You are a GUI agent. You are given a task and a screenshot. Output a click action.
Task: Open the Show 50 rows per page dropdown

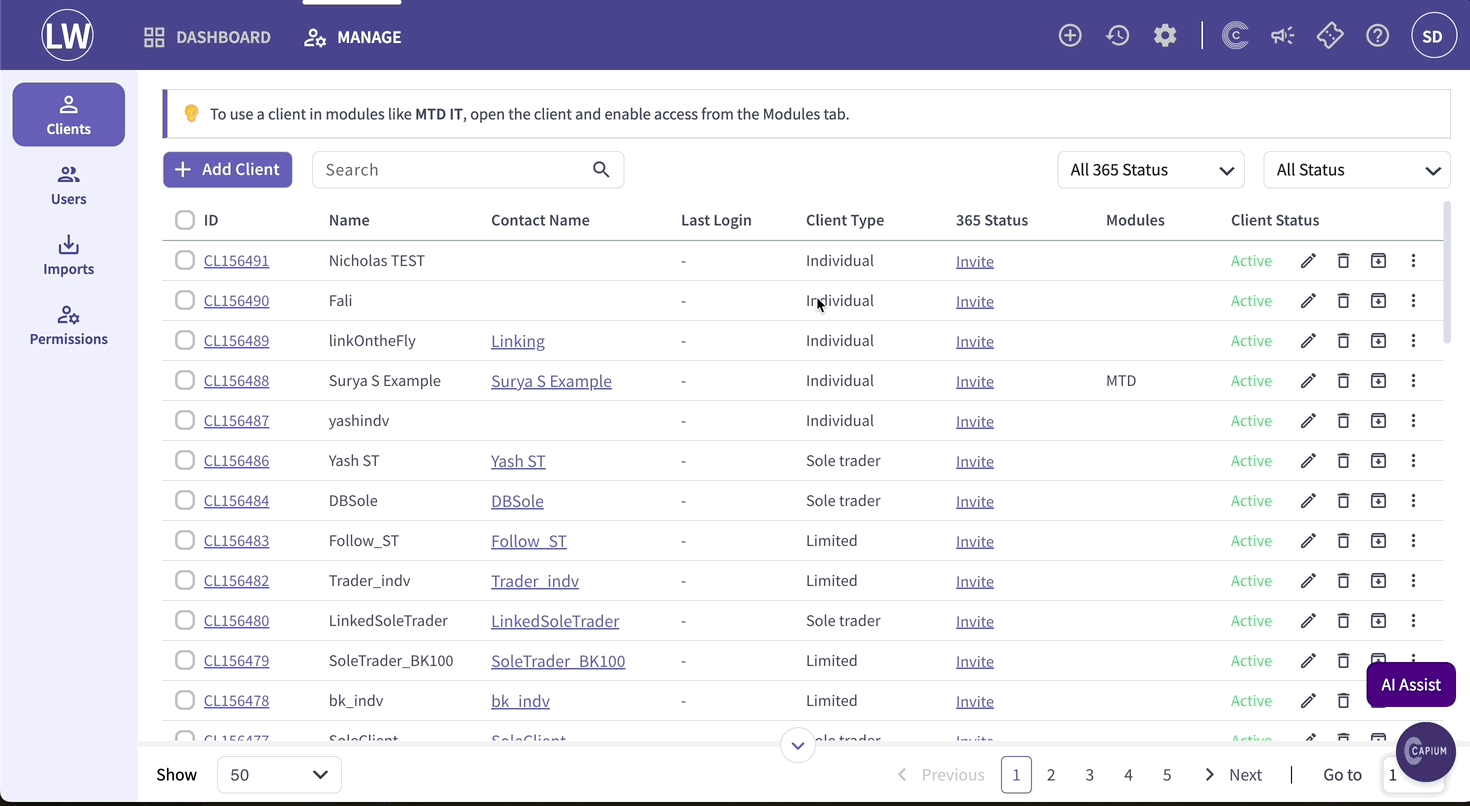coord(279,775)
